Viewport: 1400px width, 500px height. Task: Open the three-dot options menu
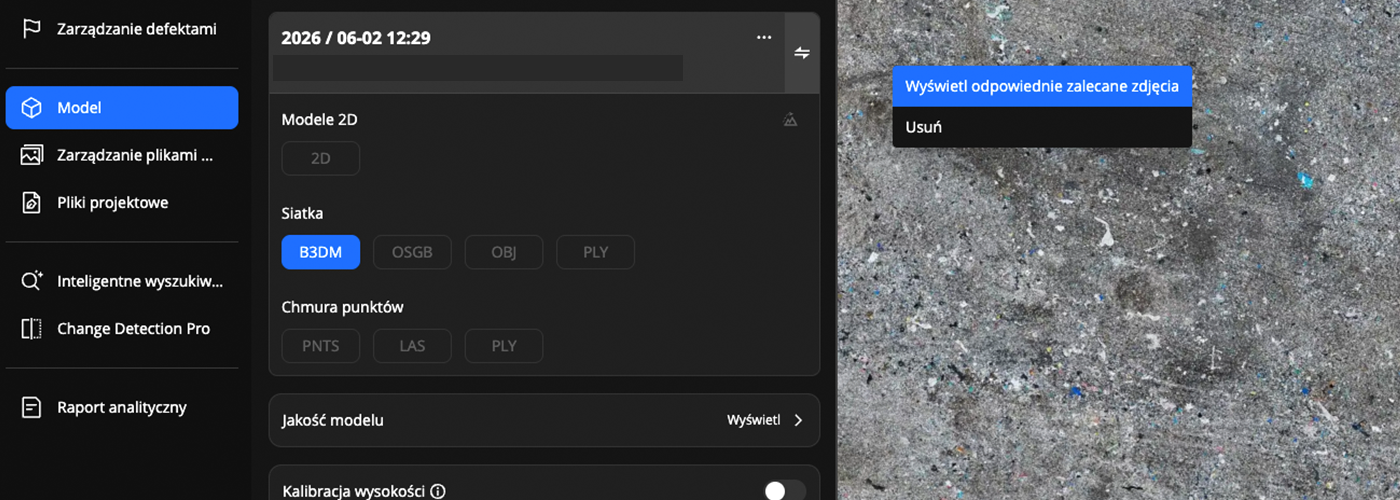764,38
